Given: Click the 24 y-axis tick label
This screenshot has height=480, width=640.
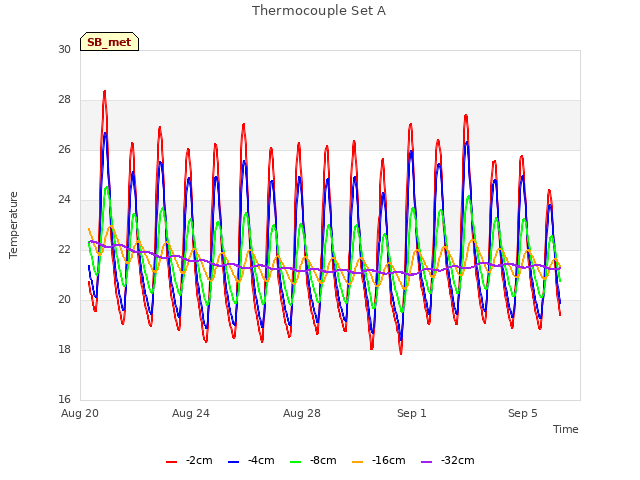Looking at the screenshot, I should tap(64, 200).
